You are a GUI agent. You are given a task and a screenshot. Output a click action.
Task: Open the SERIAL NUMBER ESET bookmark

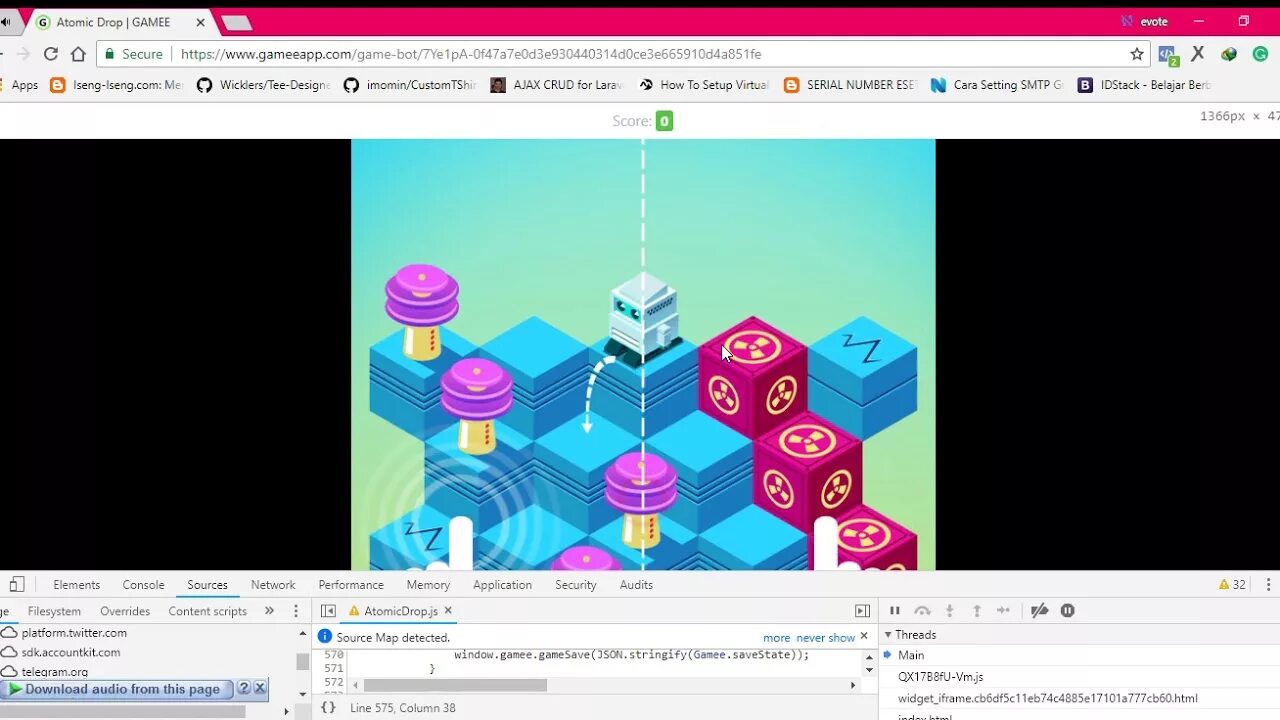(x=850, y=85)
